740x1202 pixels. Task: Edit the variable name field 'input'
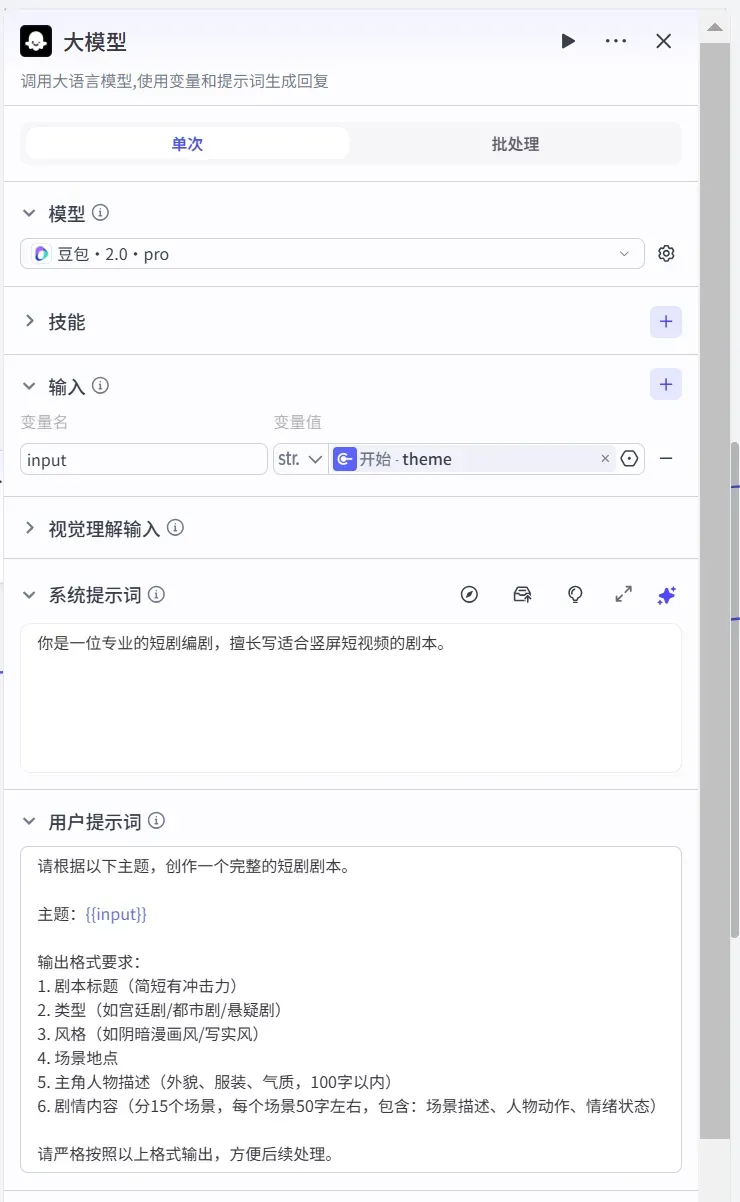[144, 459]
